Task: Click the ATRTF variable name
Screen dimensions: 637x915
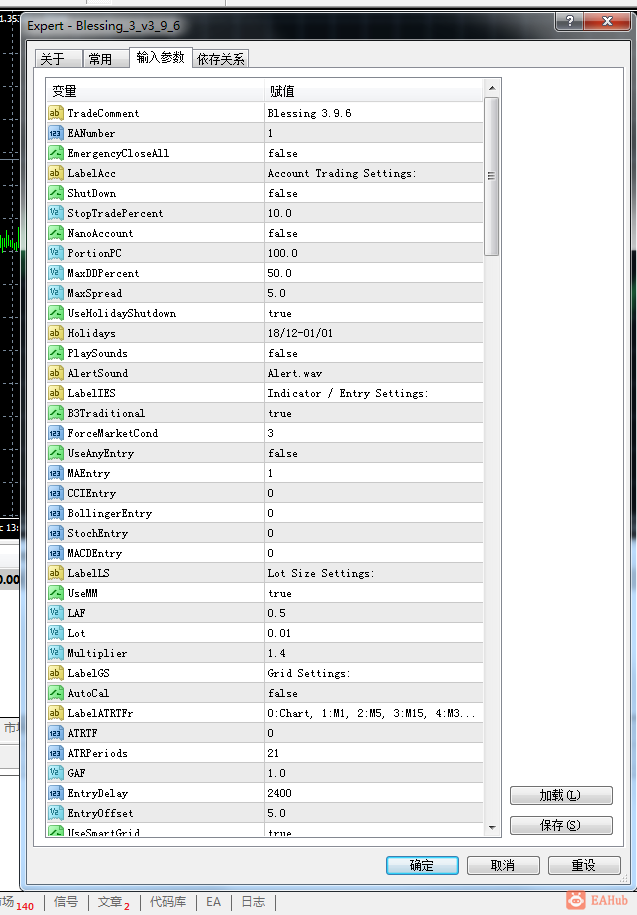Action: click(82, 733)
